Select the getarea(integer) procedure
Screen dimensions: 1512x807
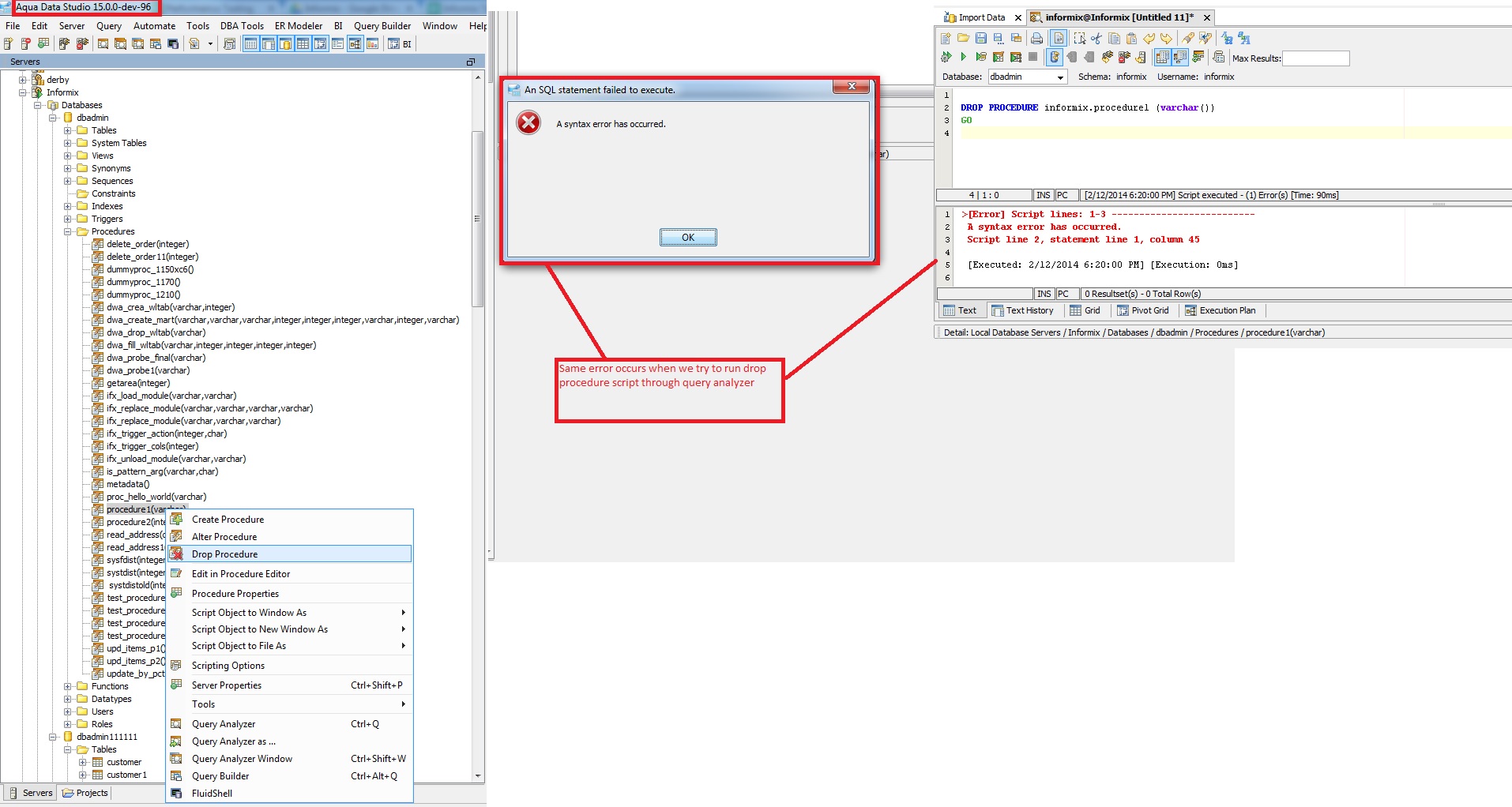[138, 383]
